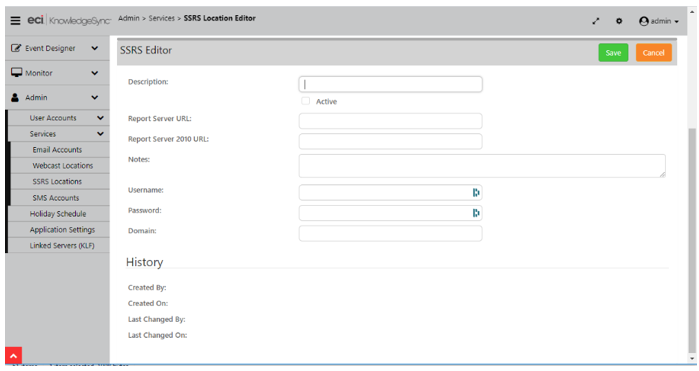Open the settings gear icon
Viewport: 699px width, 371px height.
(619, 21)
